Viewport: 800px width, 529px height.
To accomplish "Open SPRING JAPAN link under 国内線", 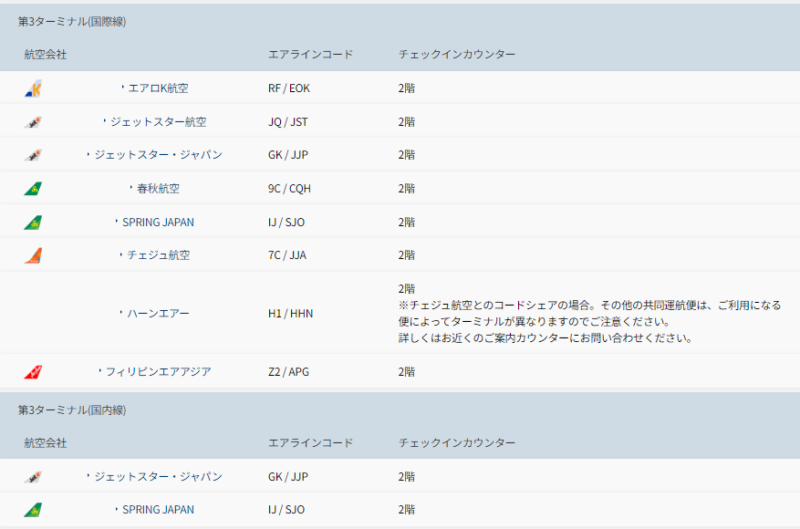I will (x=158, y=510).
